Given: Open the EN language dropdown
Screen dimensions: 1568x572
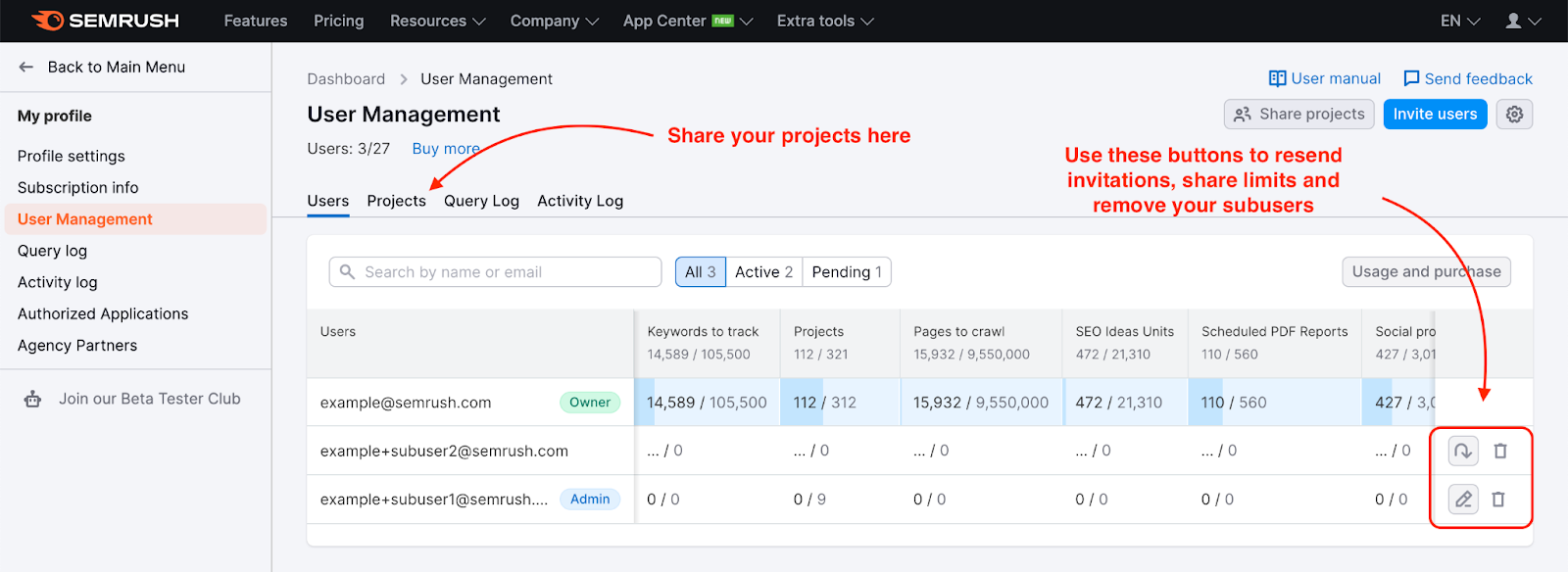Looking at the screenshot, I should (1460, 21).
